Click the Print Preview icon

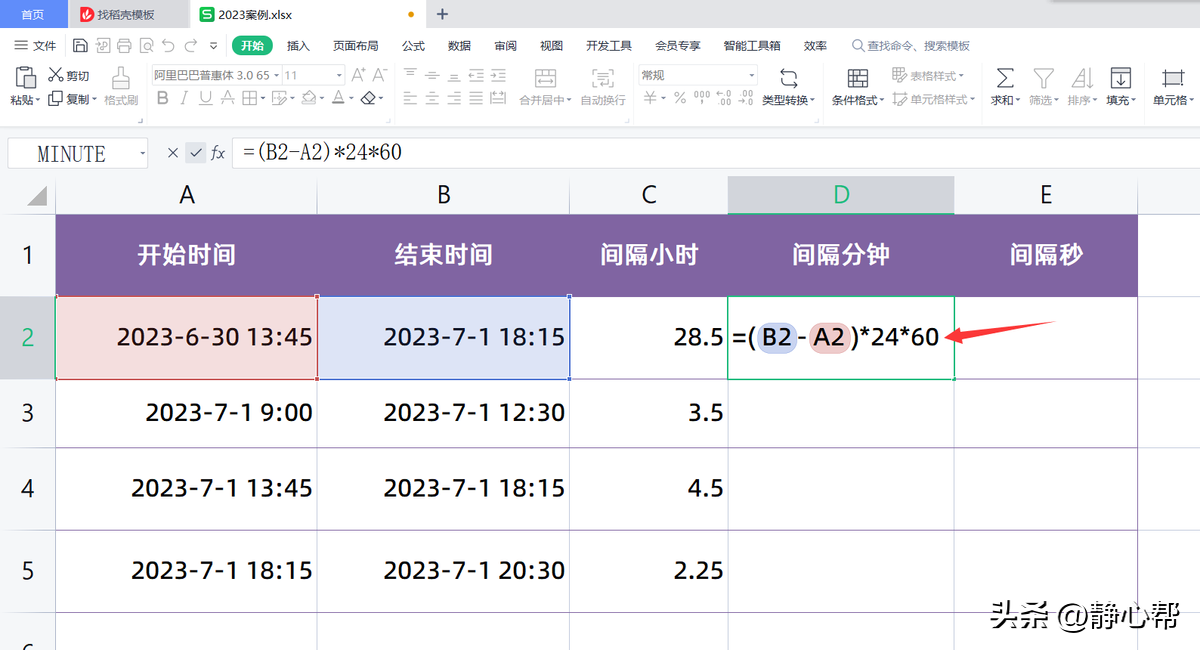146,46
